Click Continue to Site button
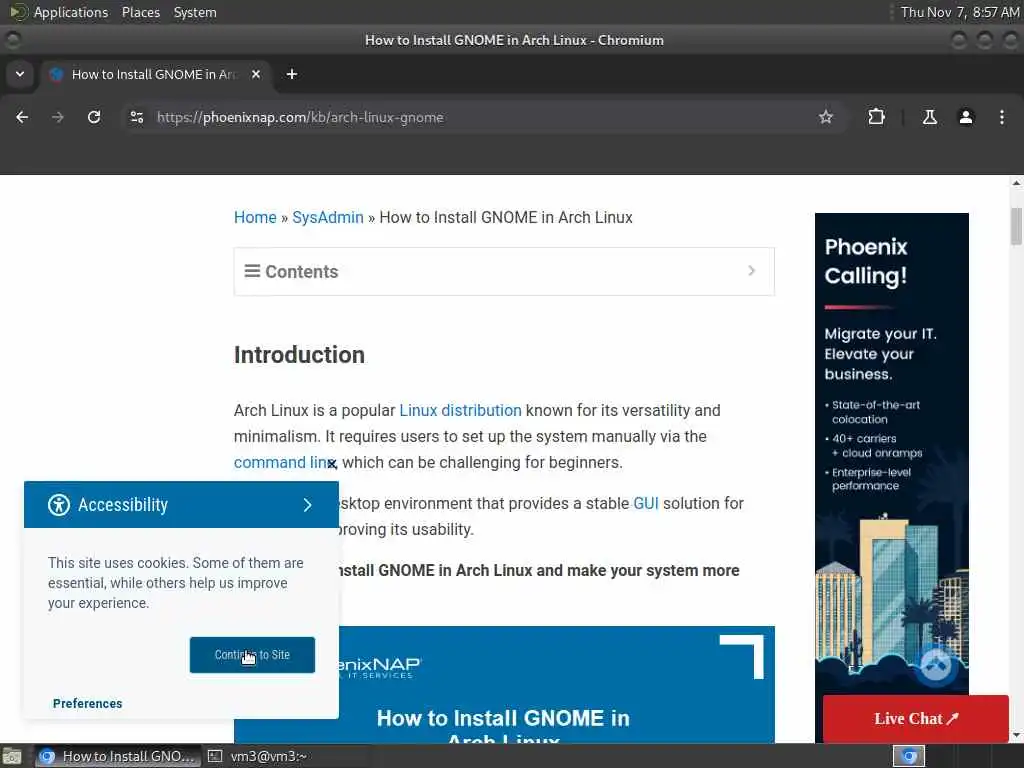The width and height of the screenshot is (1024, 768). click(252, 655)
